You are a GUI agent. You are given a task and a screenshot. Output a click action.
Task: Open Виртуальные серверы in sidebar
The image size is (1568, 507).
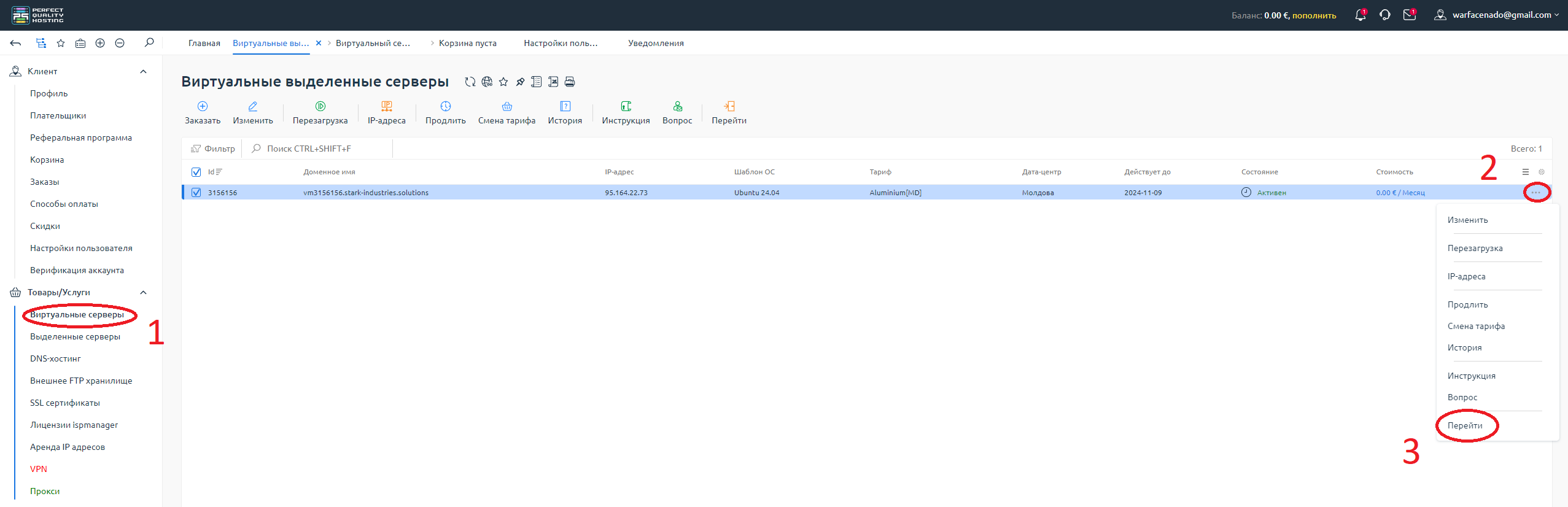tap(77, 314)
